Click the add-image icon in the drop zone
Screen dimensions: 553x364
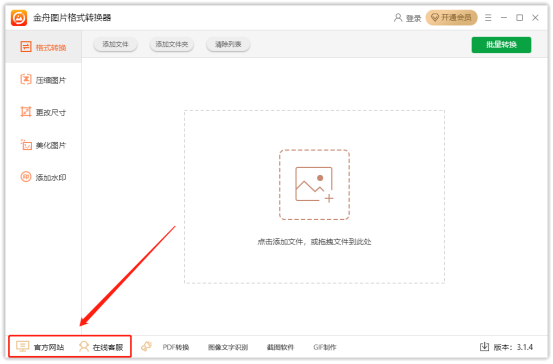point(314,184)
